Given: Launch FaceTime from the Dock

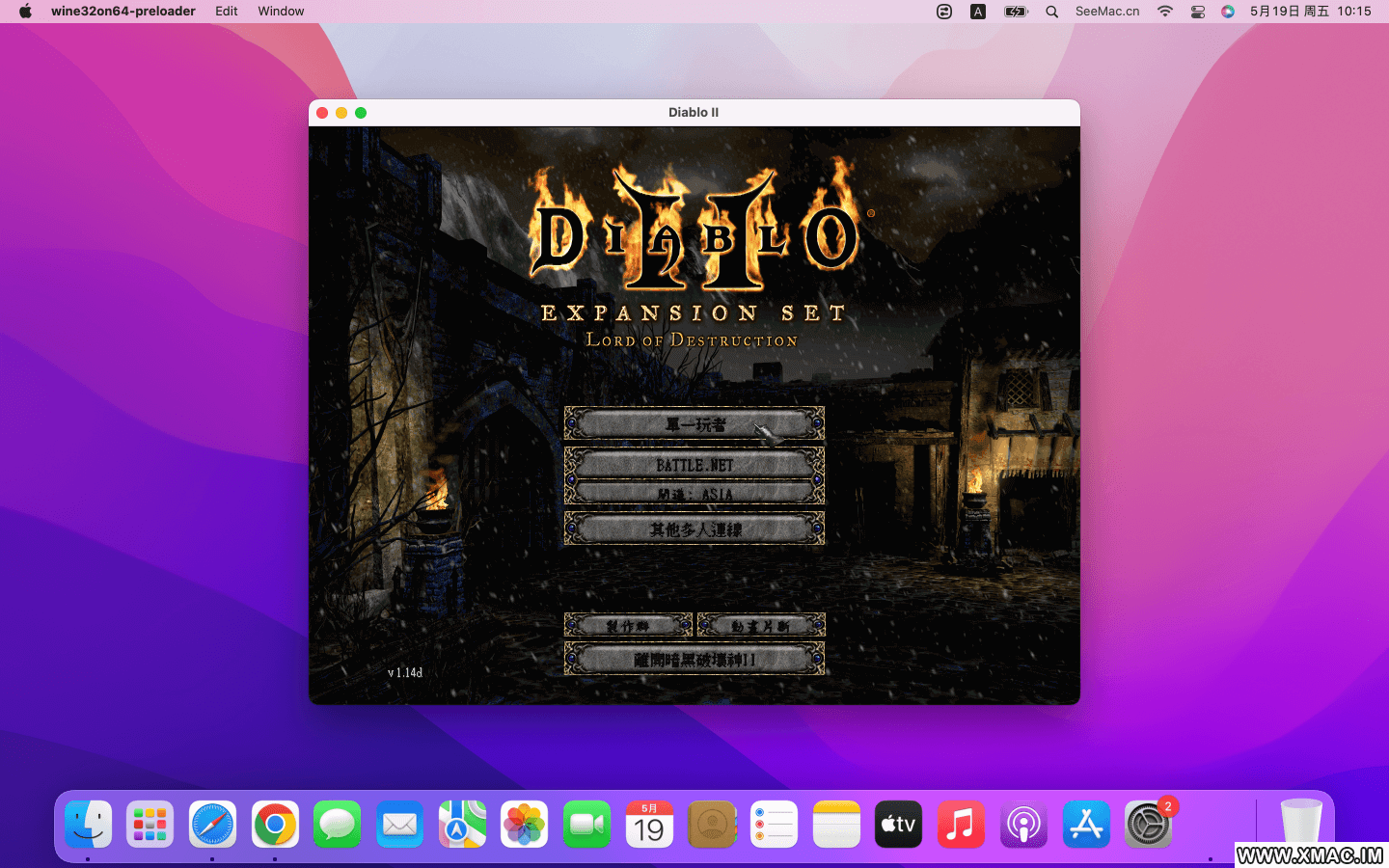Looking at the screenshot, I should click(x=586, y=825).
